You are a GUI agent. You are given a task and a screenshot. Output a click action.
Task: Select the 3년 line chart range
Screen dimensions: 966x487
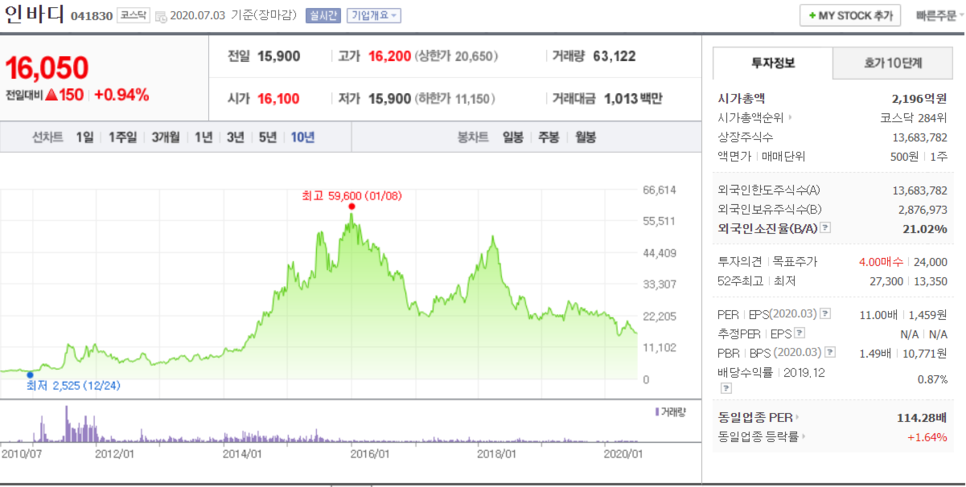235,137
